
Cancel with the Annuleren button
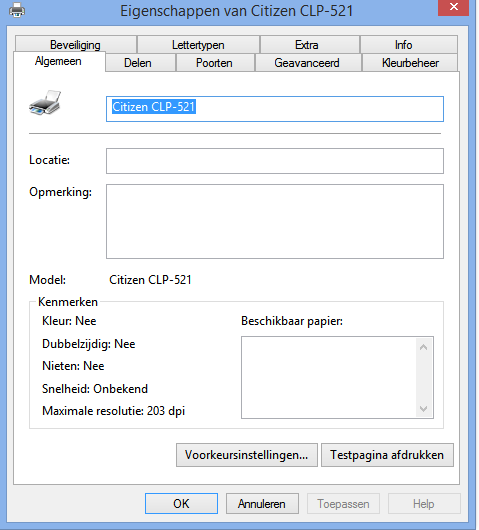click(262, 504)
